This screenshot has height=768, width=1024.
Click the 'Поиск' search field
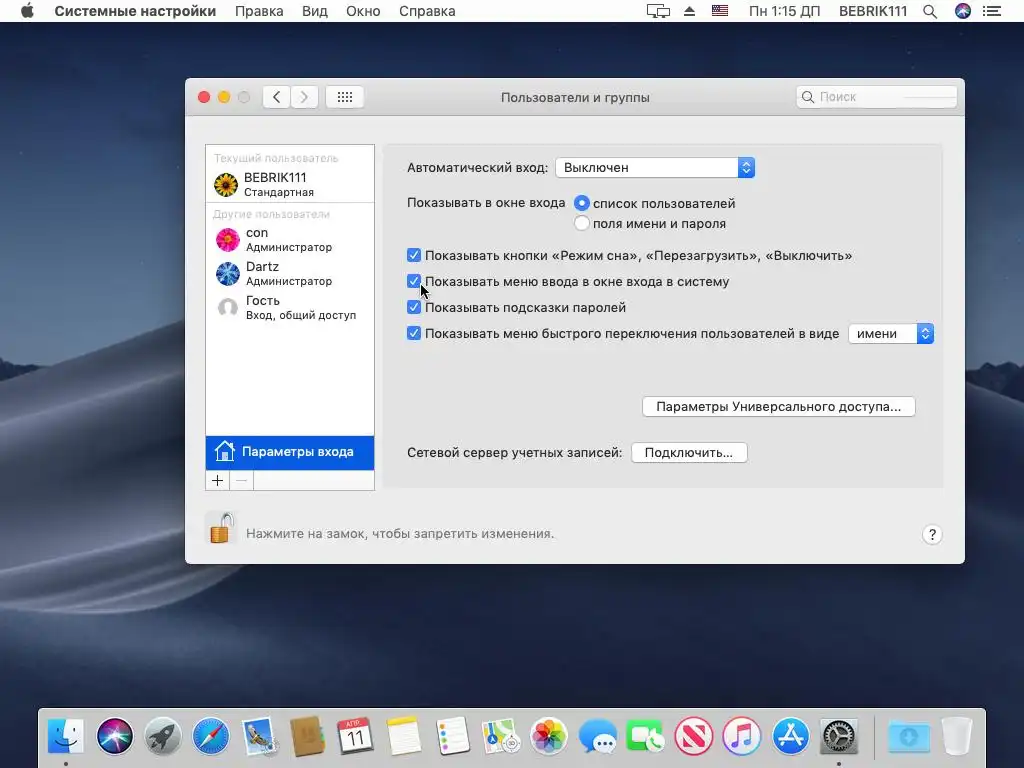tap(876, 97)
